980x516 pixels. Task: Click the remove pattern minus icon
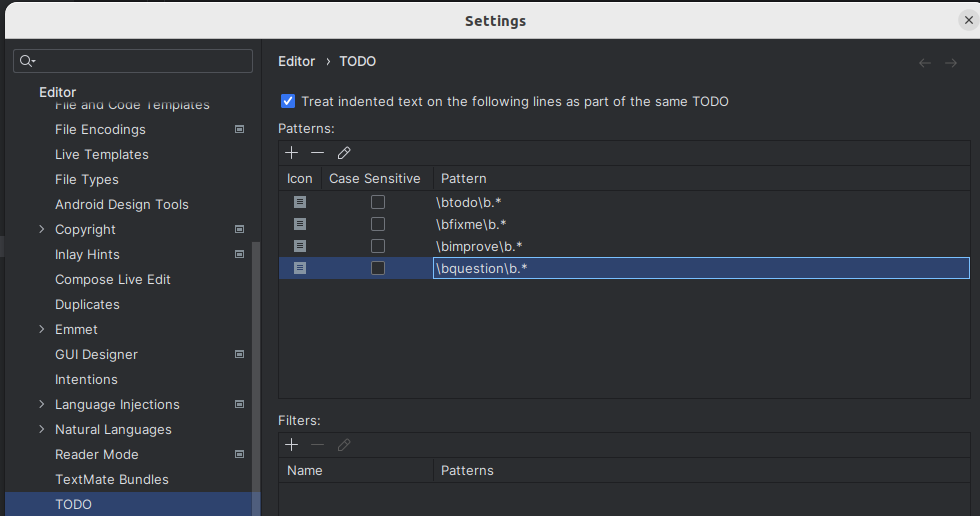[317, 153]
